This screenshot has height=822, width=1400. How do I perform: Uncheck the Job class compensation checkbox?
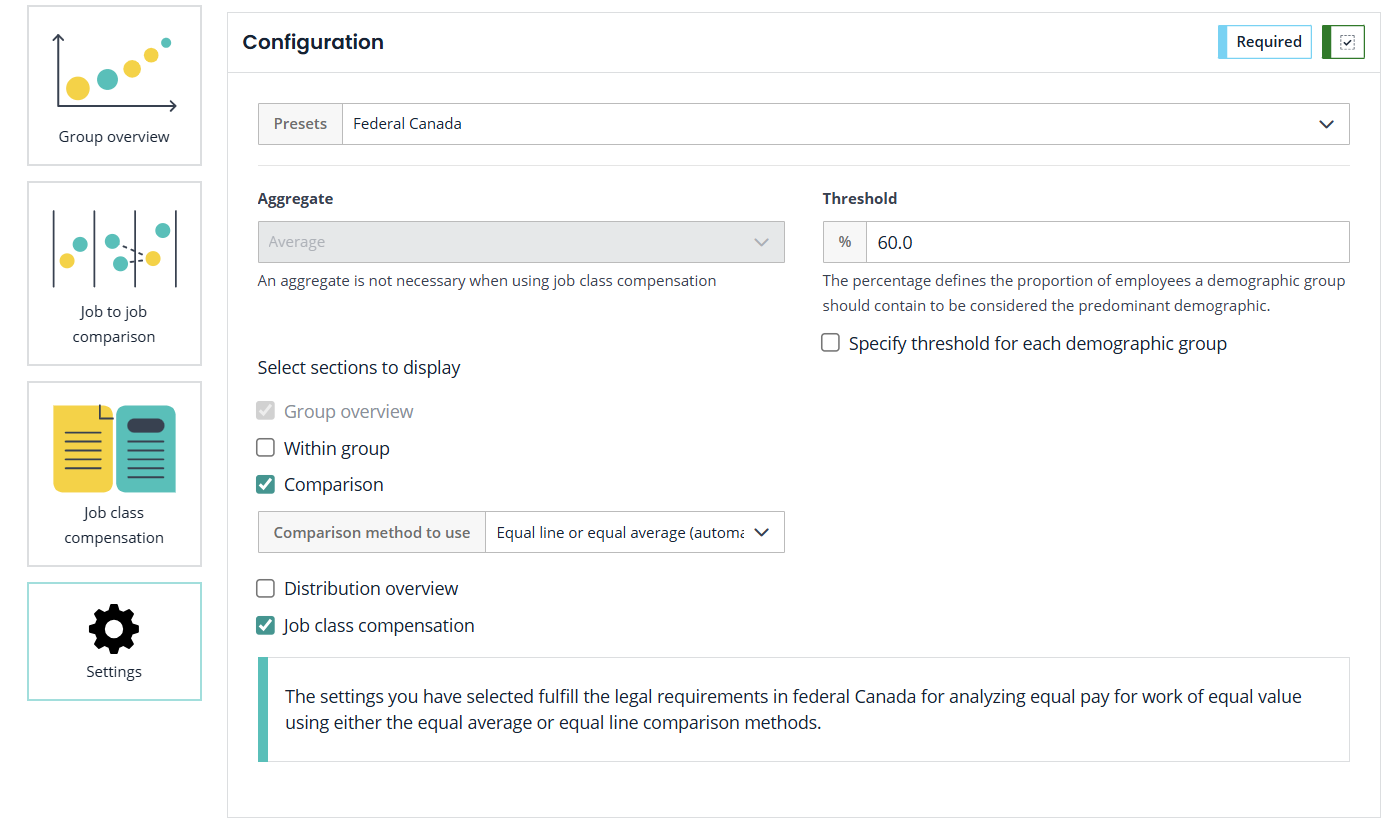266,626
